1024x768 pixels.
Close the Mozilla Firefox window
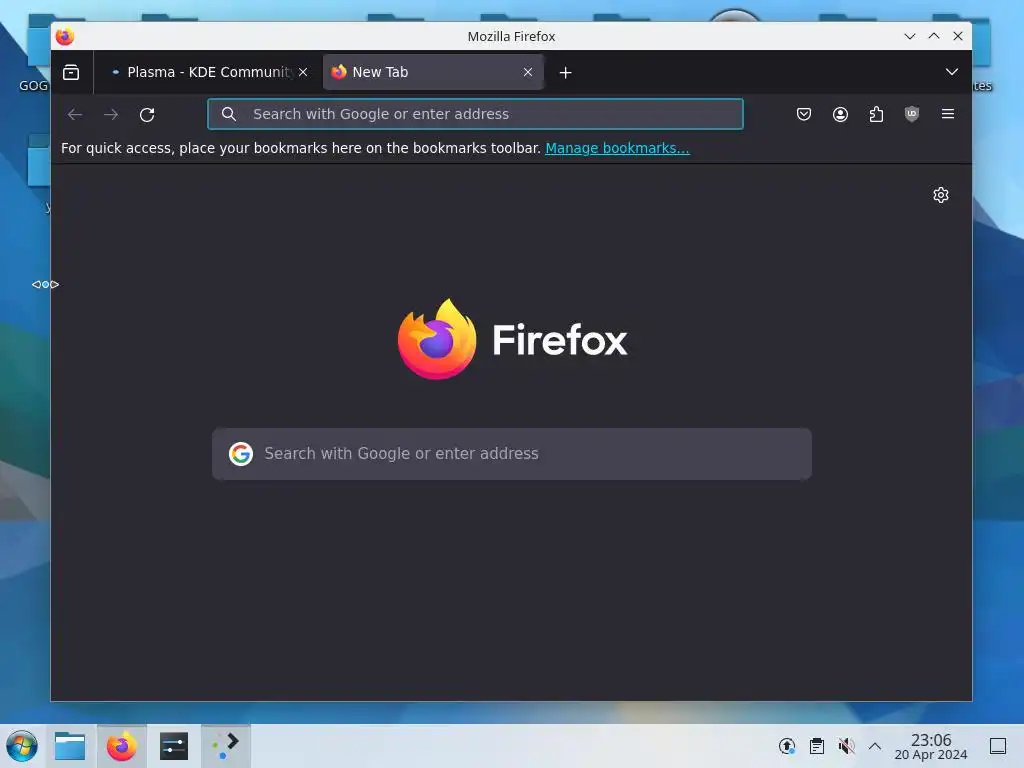(x=958, y=37)
